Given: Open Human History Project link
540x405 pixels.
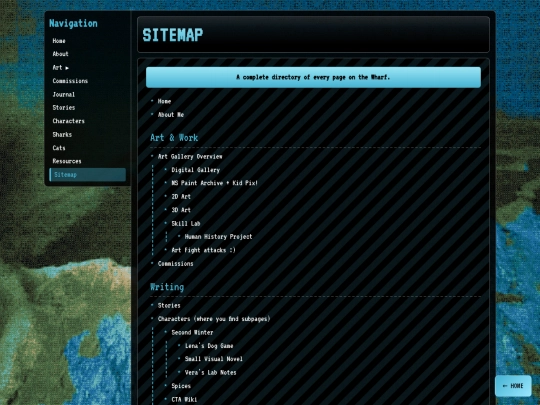Looking at the screenshot, I should (x=218, y=237).
